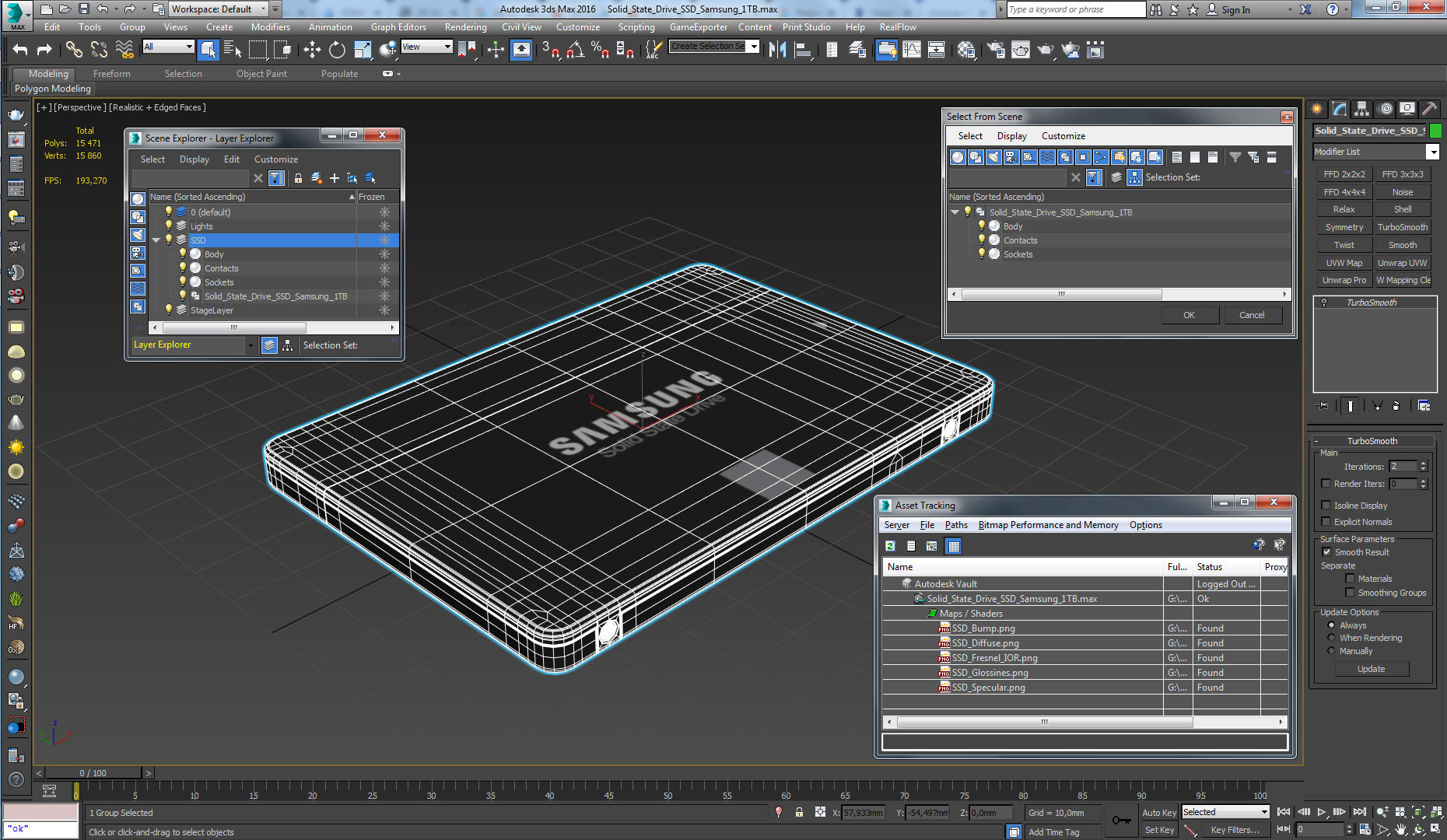Image resolution: width=1447 pixels, height=840 pixels.
Task: Click the Auto Key button
Action: (1158, 812)
